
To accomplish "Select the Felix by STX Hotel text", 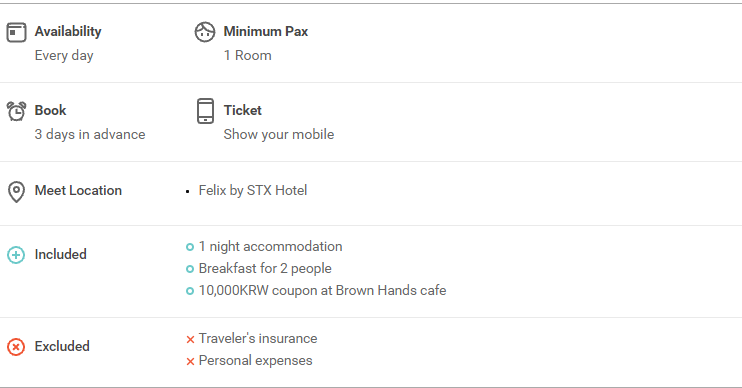I will click(x=253, y=190).
